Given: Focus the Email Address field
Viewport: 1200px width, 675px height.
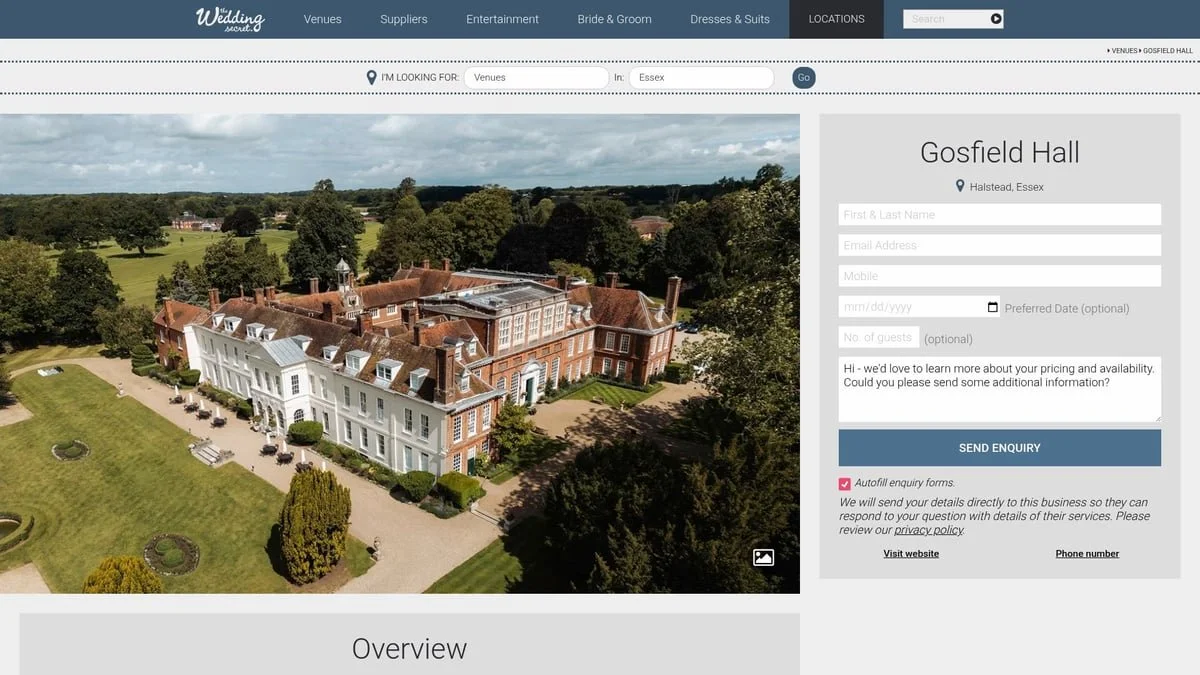Looking at the screenshot, I should tap(1000, 245).
